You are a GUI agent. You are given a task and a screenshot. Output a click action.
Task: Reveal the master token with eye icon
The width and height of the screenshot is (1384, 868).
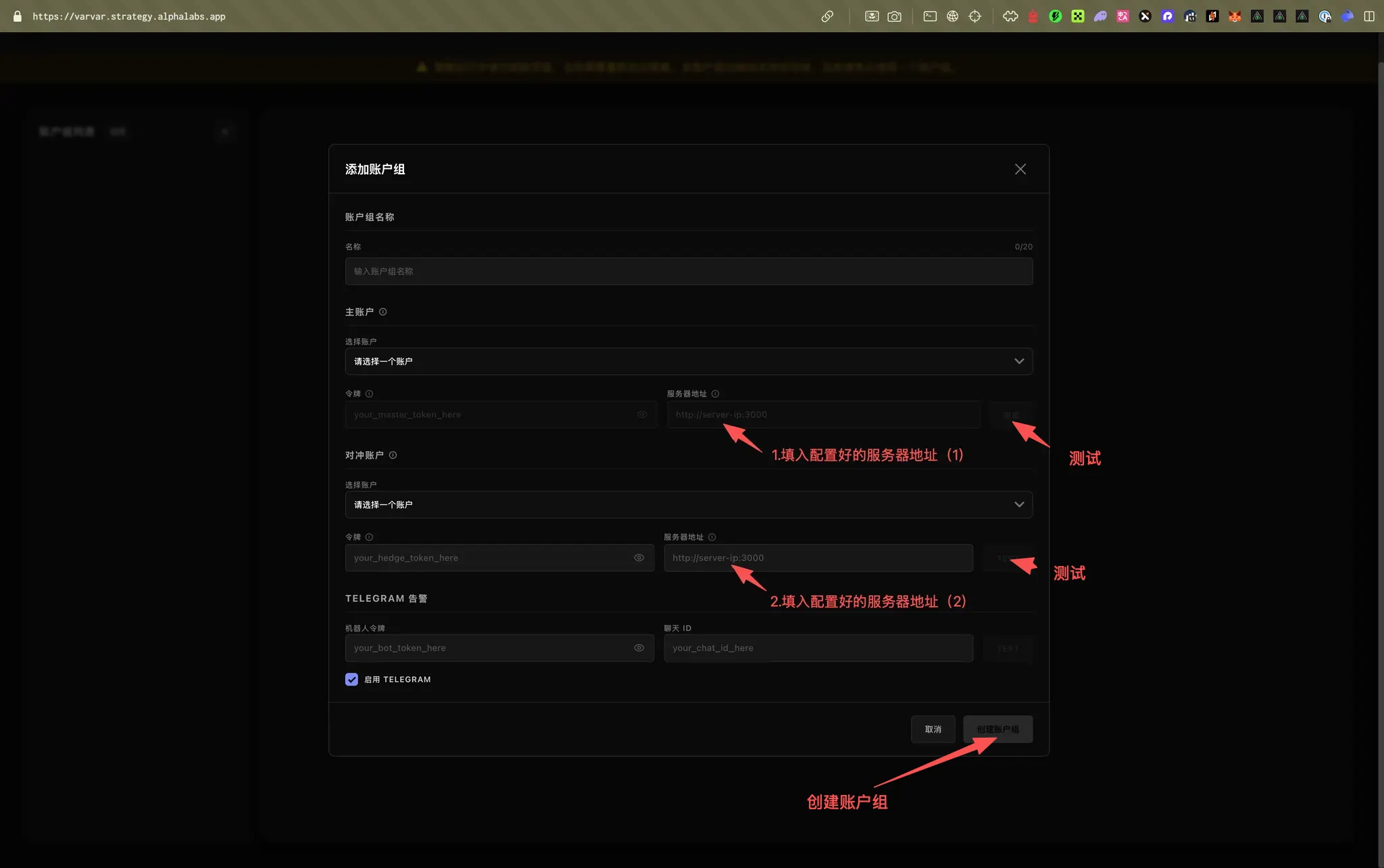(x=642, y=415)
